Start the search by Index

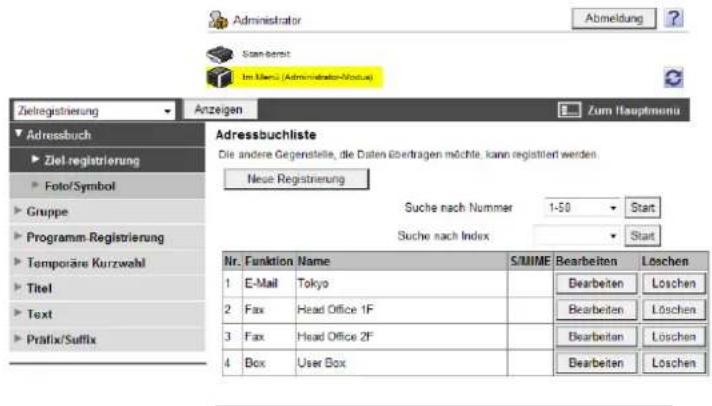643,236
